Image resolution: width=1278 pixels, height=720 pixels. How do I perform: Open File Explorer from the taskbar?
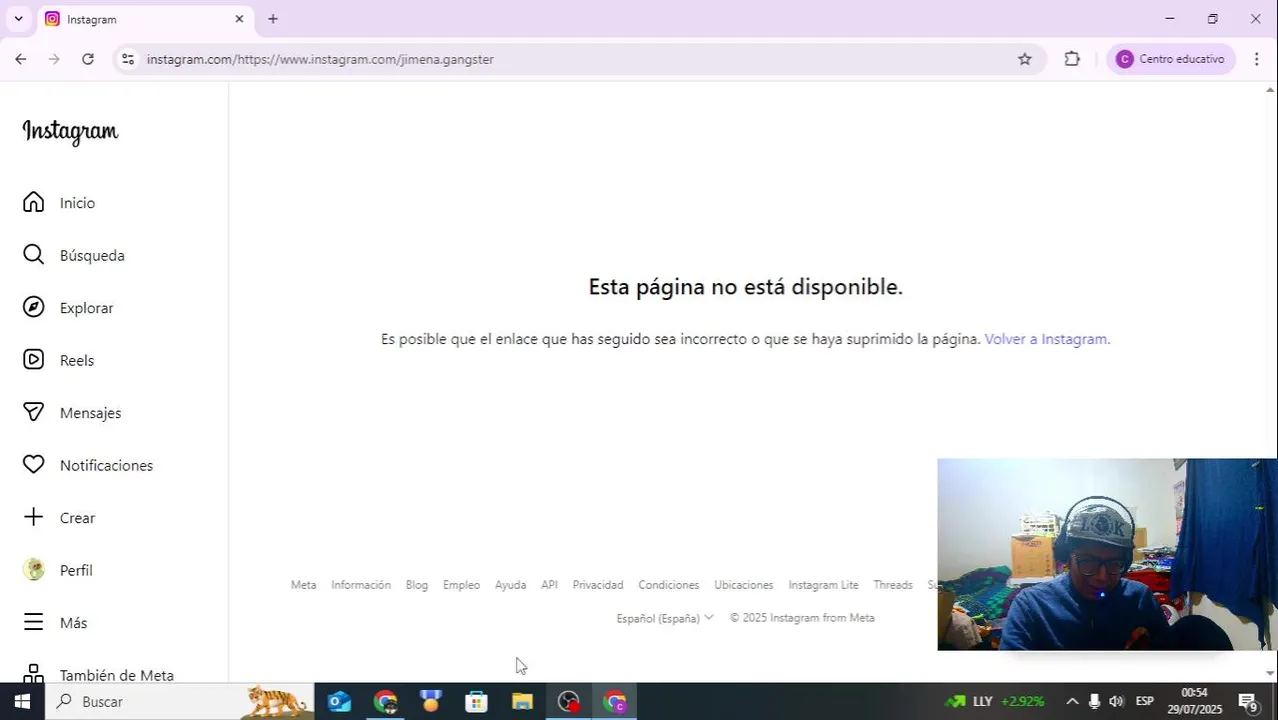[523, 702]
